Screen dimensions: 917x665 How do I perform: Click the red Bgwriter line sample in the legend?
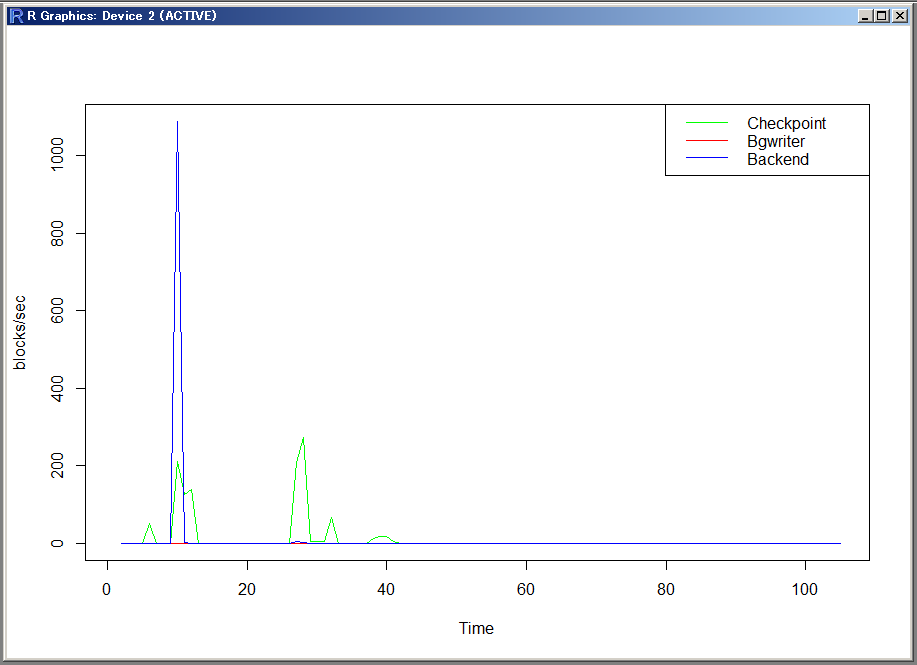coord(706,141)
